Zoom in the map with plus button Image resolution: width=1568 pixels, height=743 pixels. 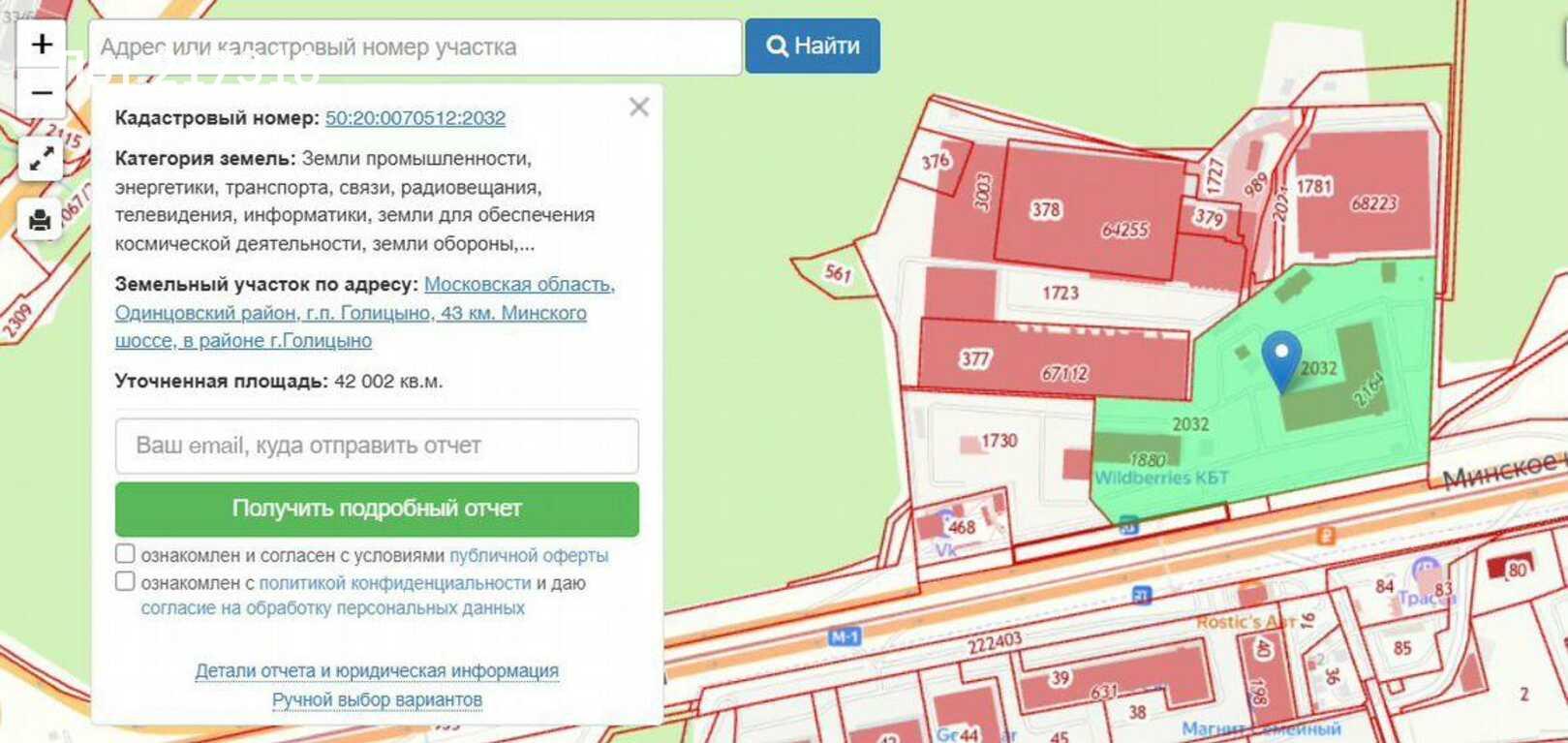point(42,45)
